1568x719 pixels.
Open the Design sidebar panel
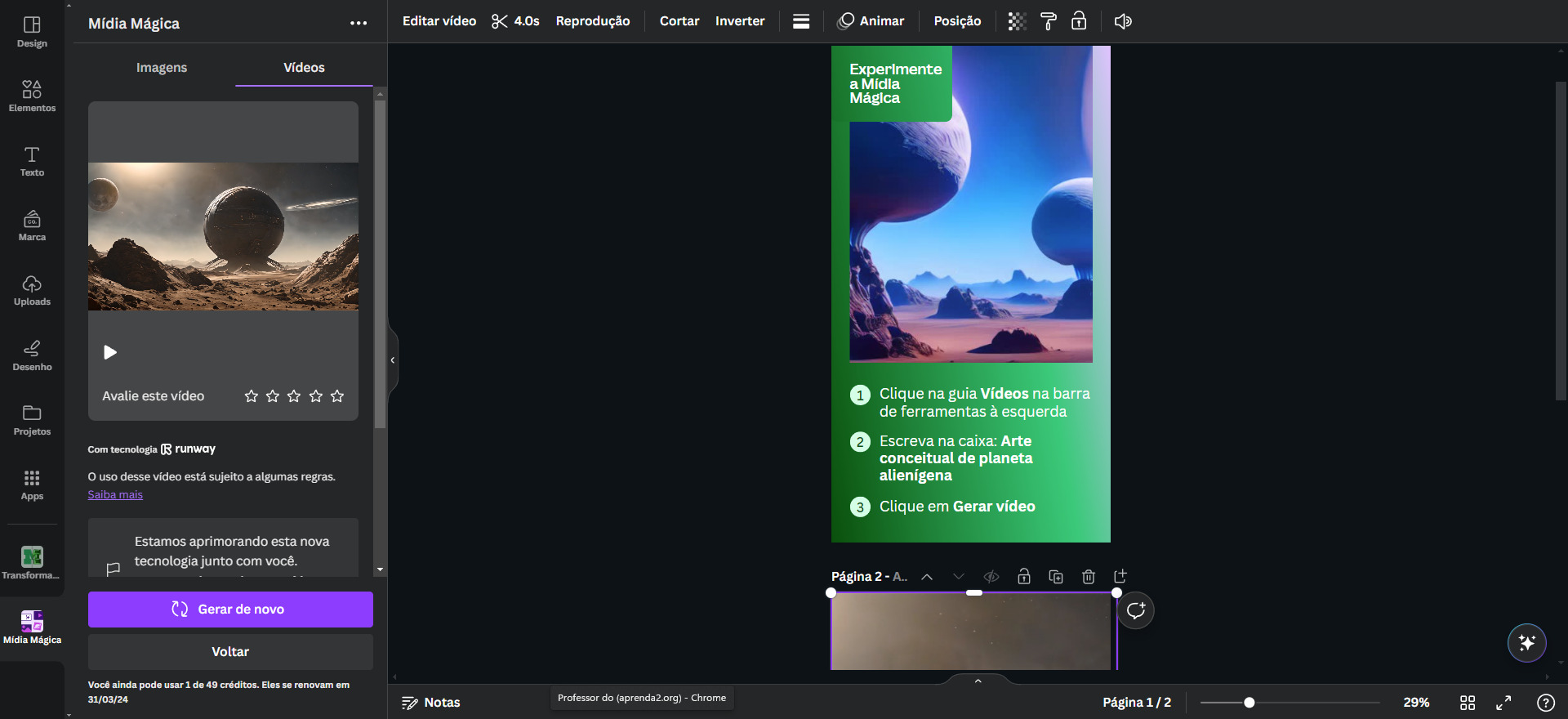click(x=32, y=32)
